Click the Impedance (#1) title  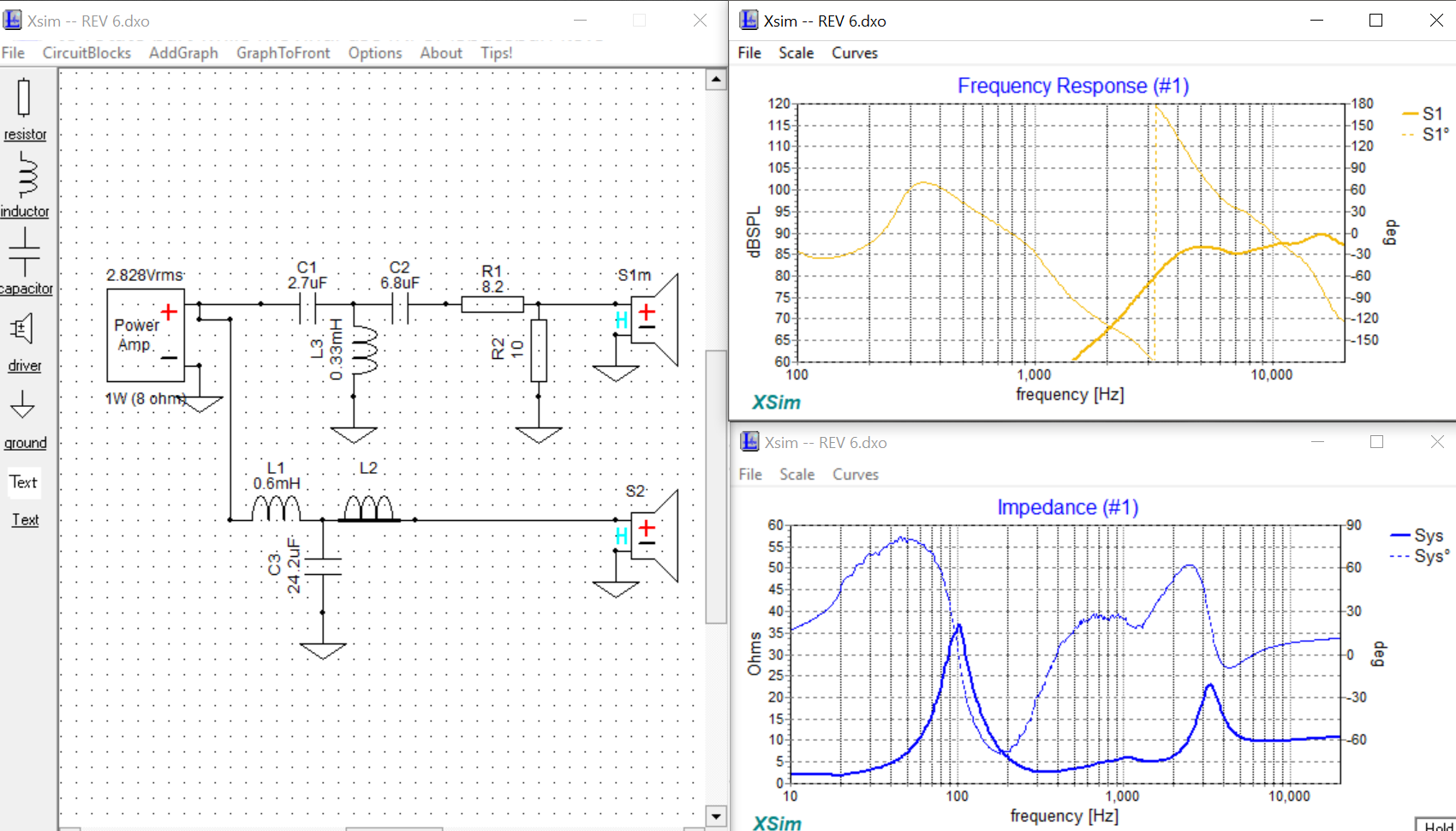tap(1068, 507)
